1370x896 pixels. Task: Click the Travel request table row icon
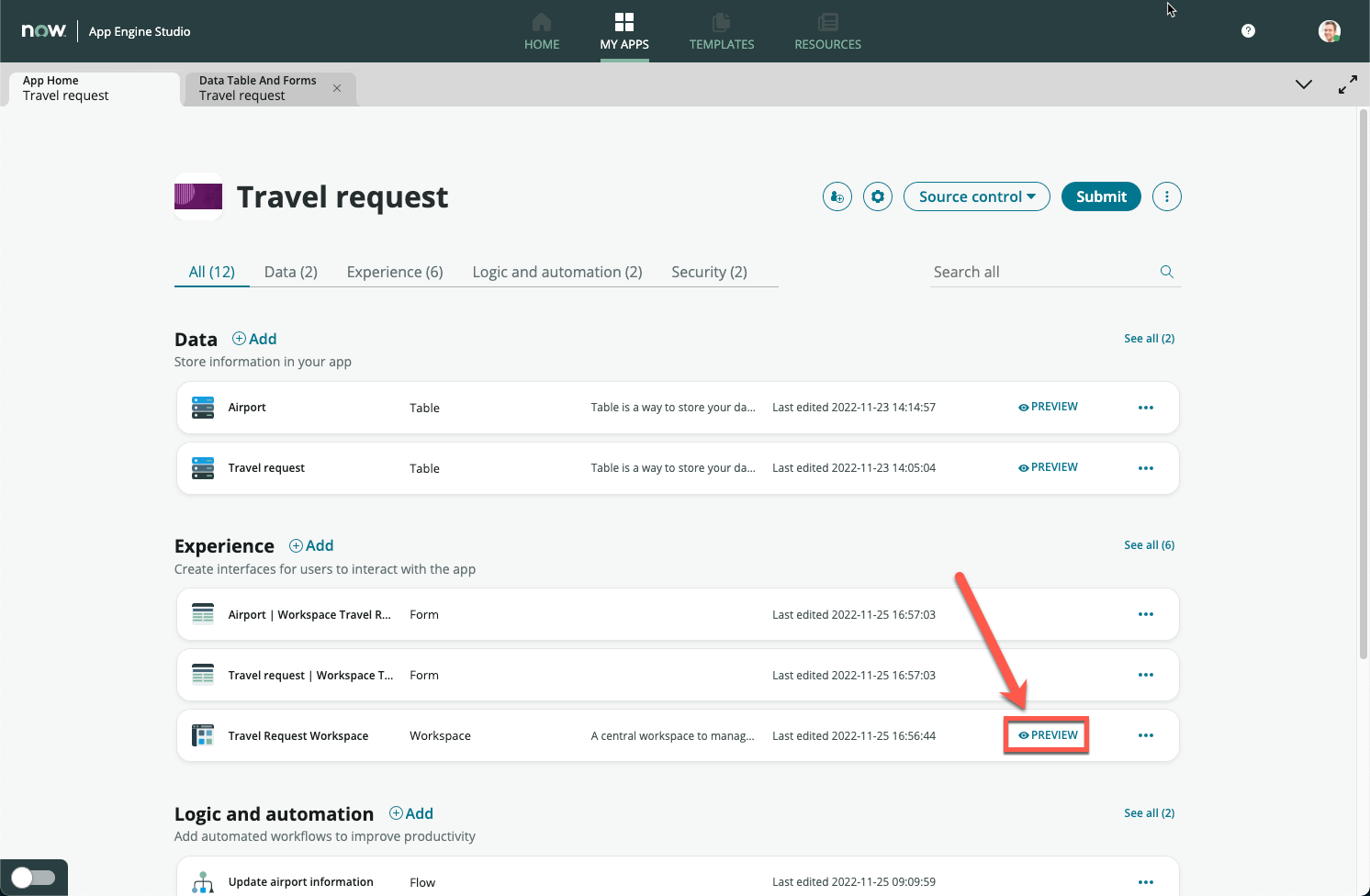pos(203,468)
